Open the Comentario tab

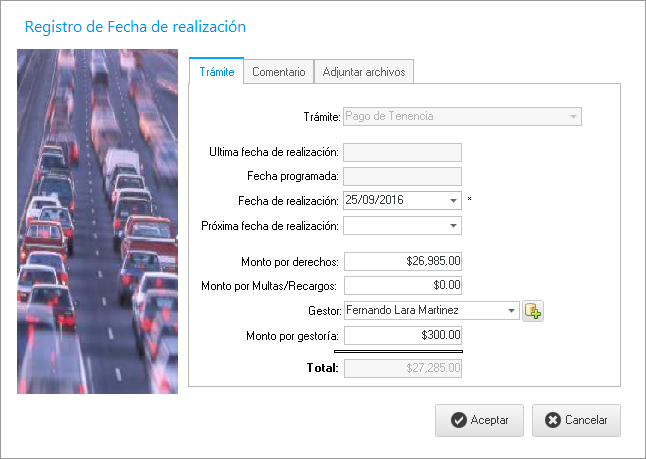(279, 72)
